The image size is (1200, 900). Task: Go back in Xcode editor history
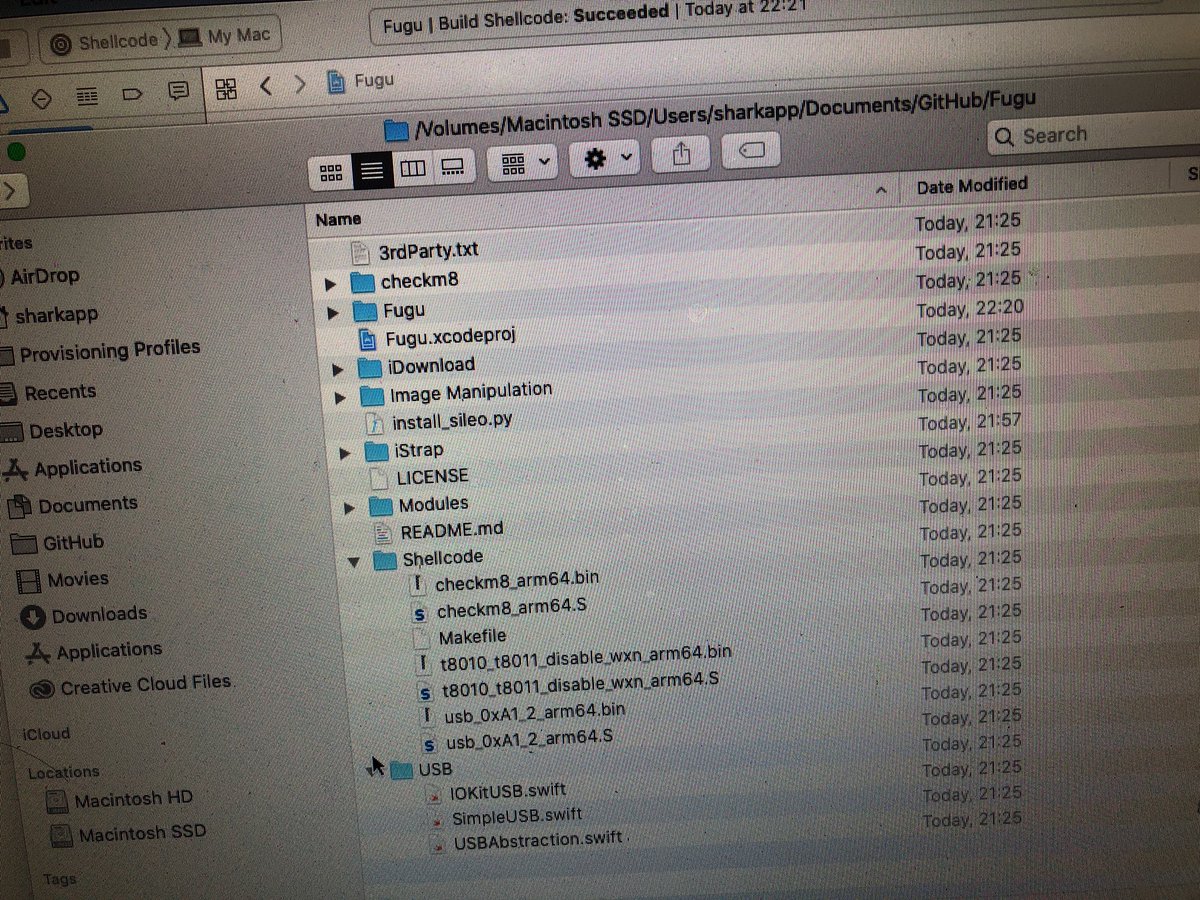(x=266, y=86)
